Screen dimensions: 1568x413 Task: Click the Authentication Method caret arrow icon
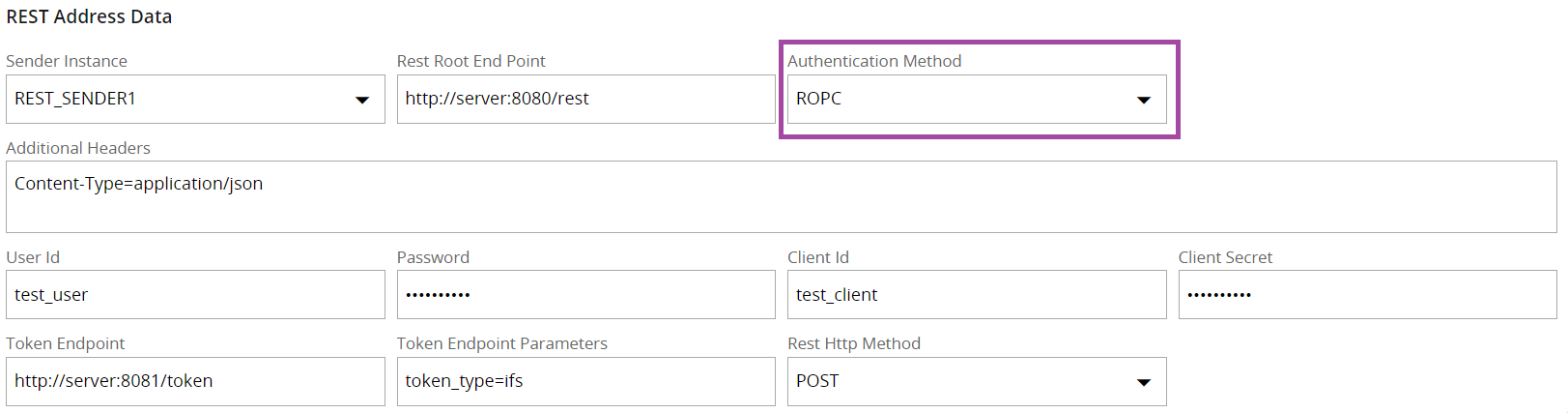(1144, 100)
